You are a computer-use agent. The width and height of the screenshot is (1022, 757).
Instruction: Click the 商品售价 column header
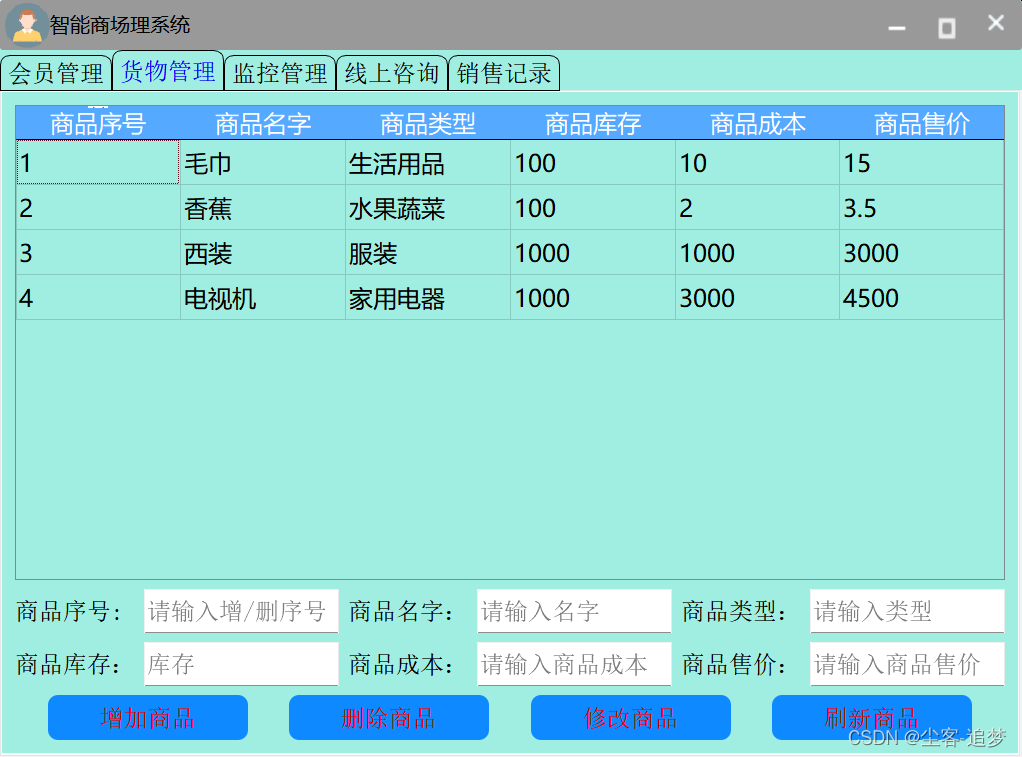coord(922,123)
